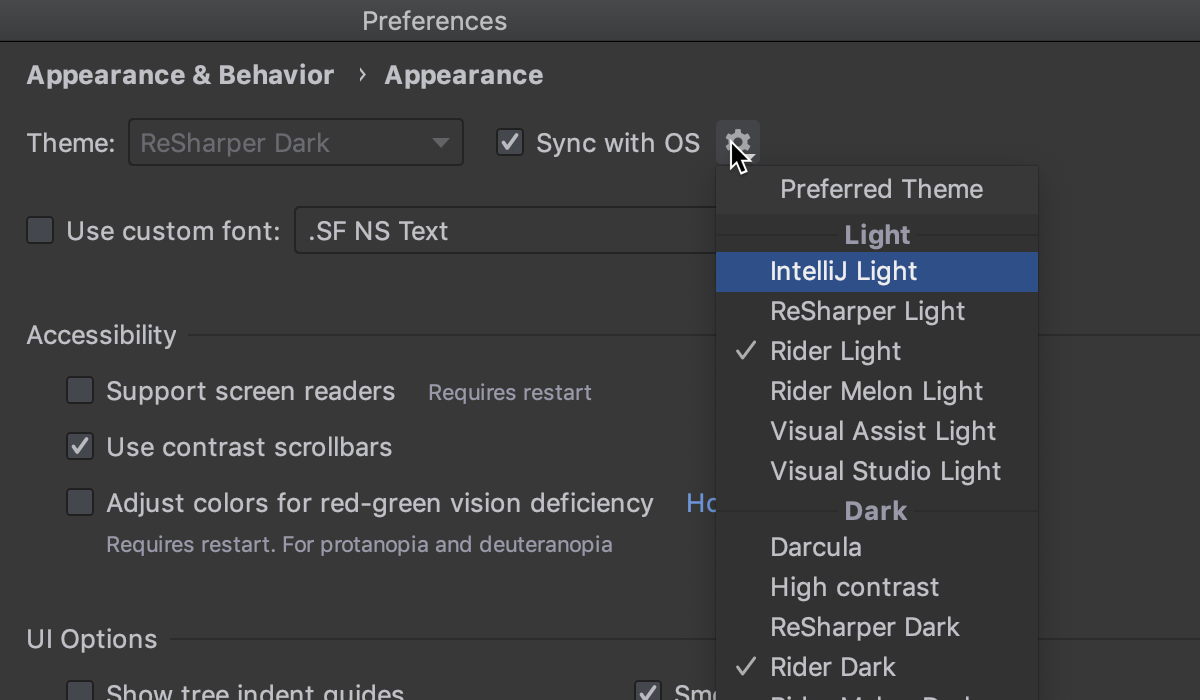Pick the Rider Light menu entry

coord(877,351)
